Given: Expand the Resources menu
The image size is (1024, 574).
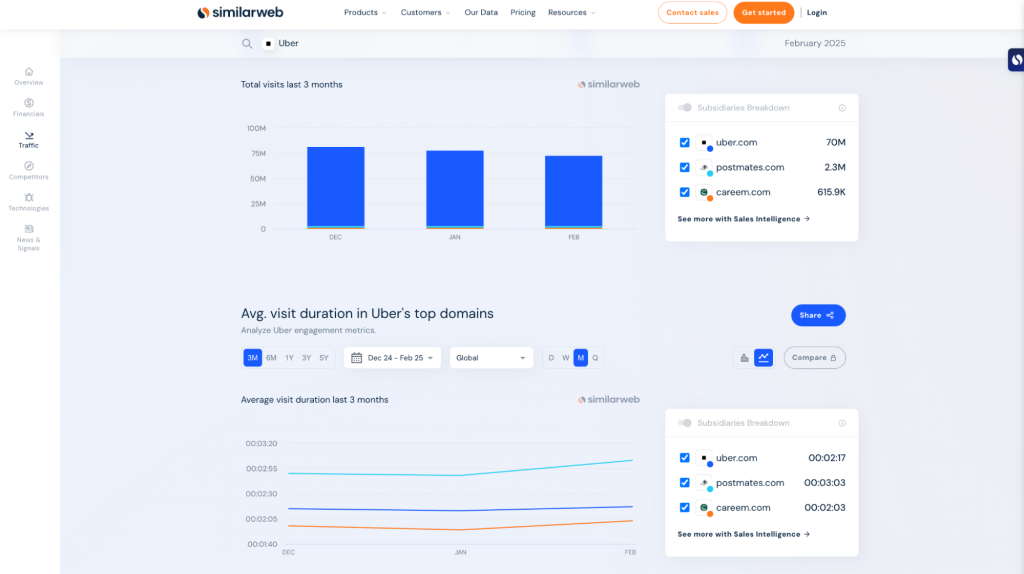Looking at the screenshot, I should 571,12.
